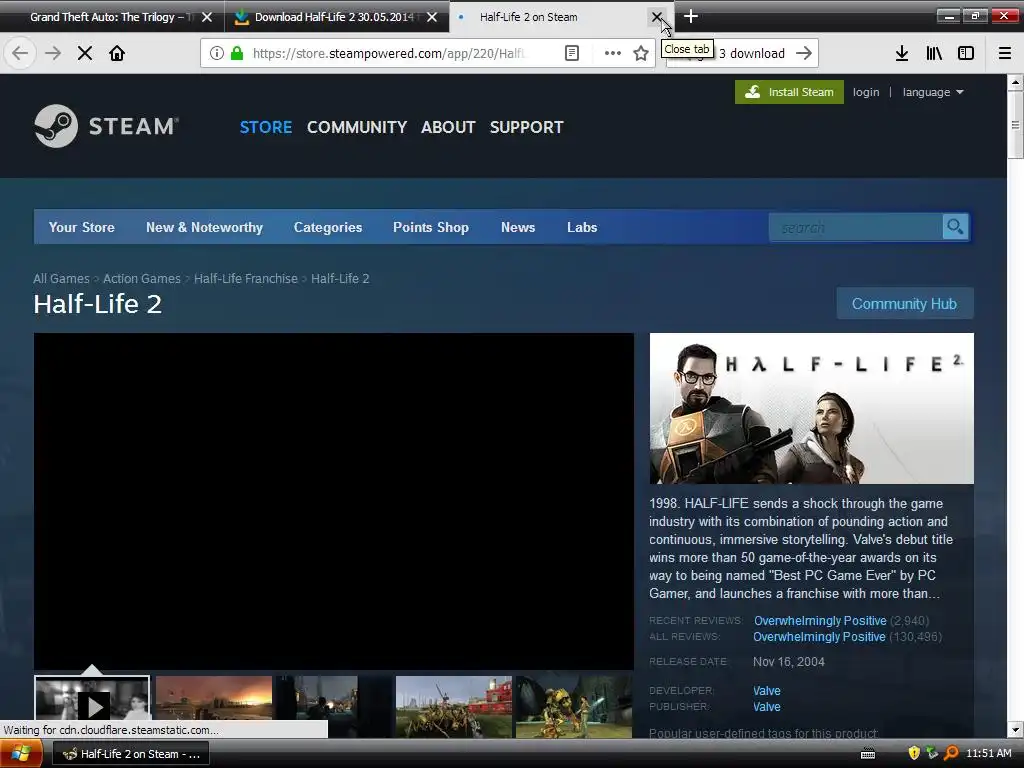Select the Half-Life 2 on Steam tab

(x=528, y=17)
